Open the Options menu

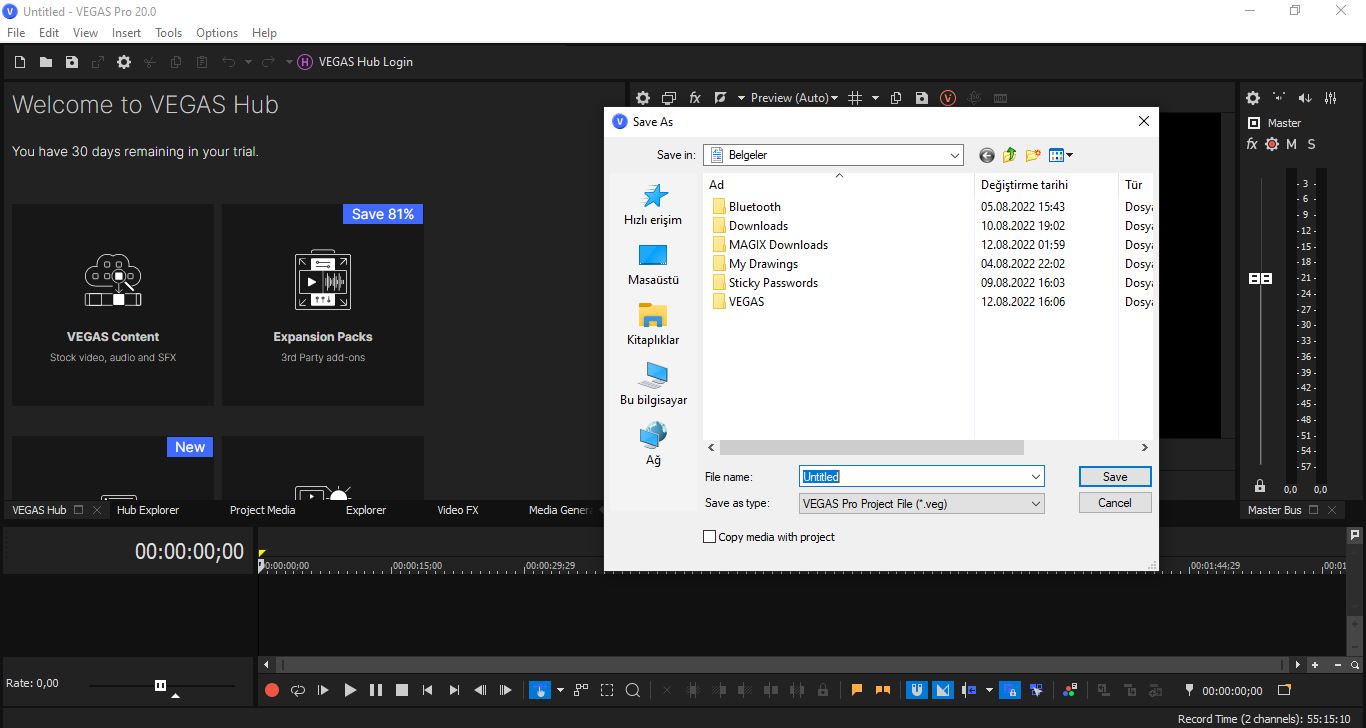point(217,33)
